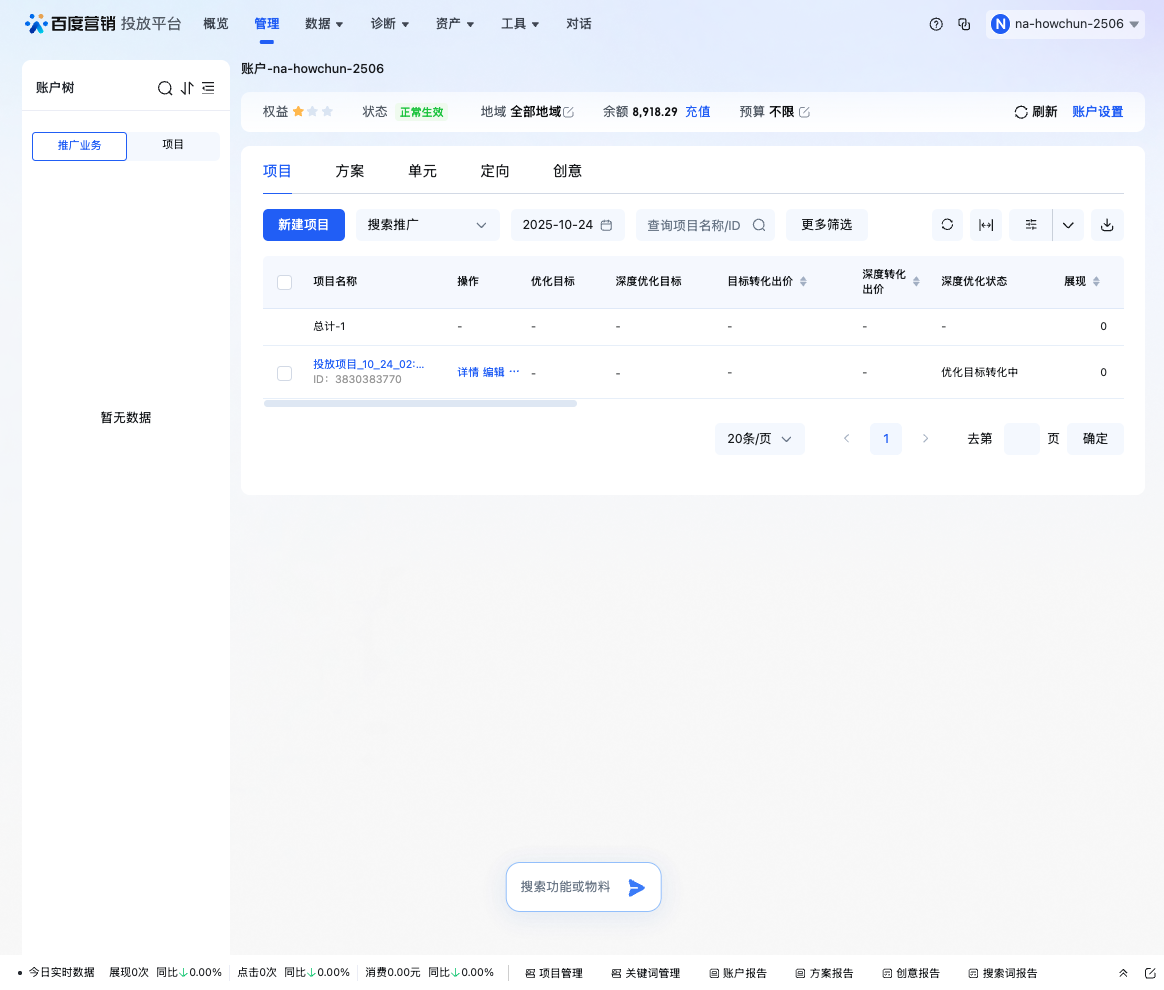The width and height of the screenshot is (1164, 990).
Task: Open the 对话 menu item
Action: 579,23
